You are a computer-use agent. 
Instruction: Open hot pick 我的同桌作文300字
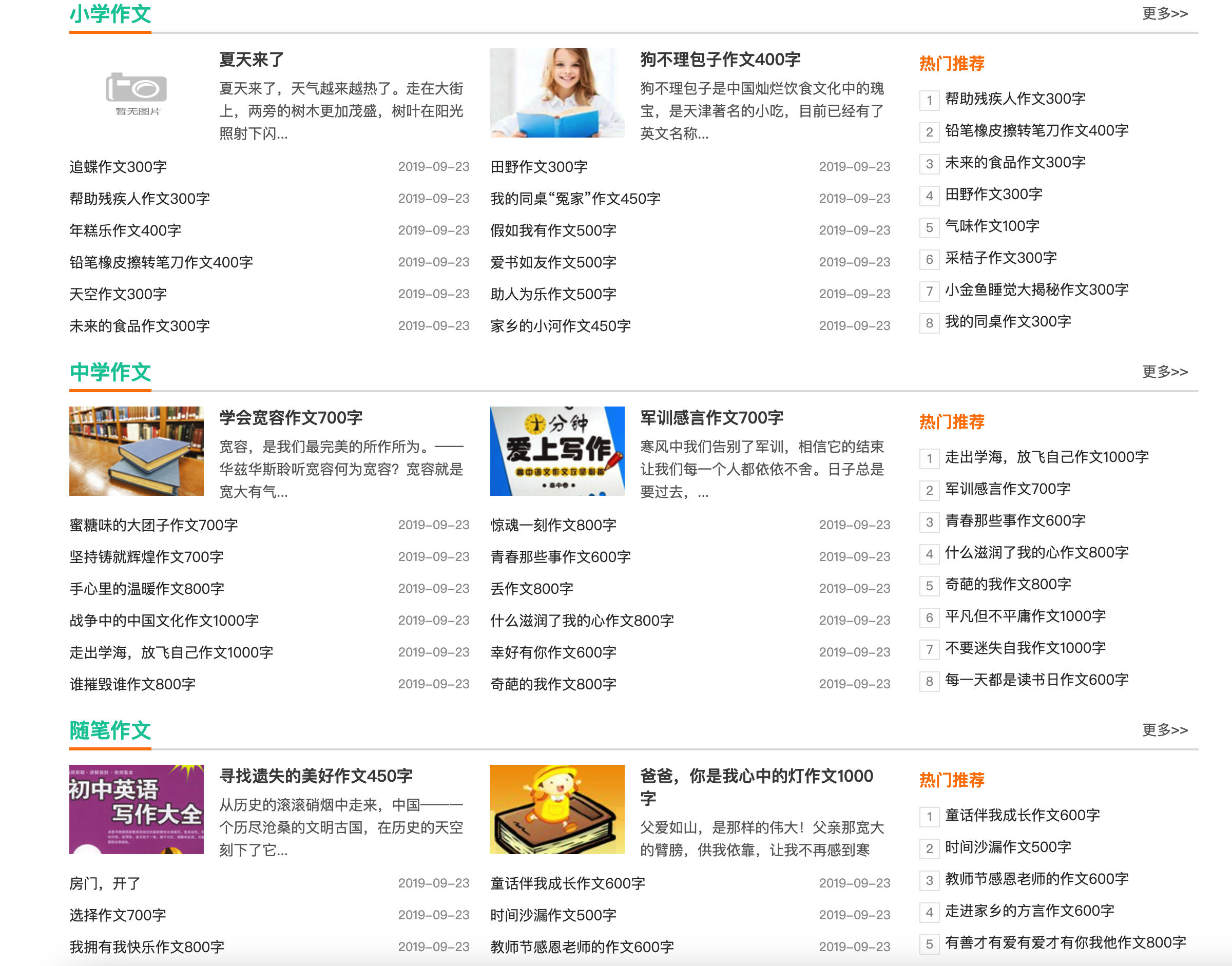tap(1008, 322)
